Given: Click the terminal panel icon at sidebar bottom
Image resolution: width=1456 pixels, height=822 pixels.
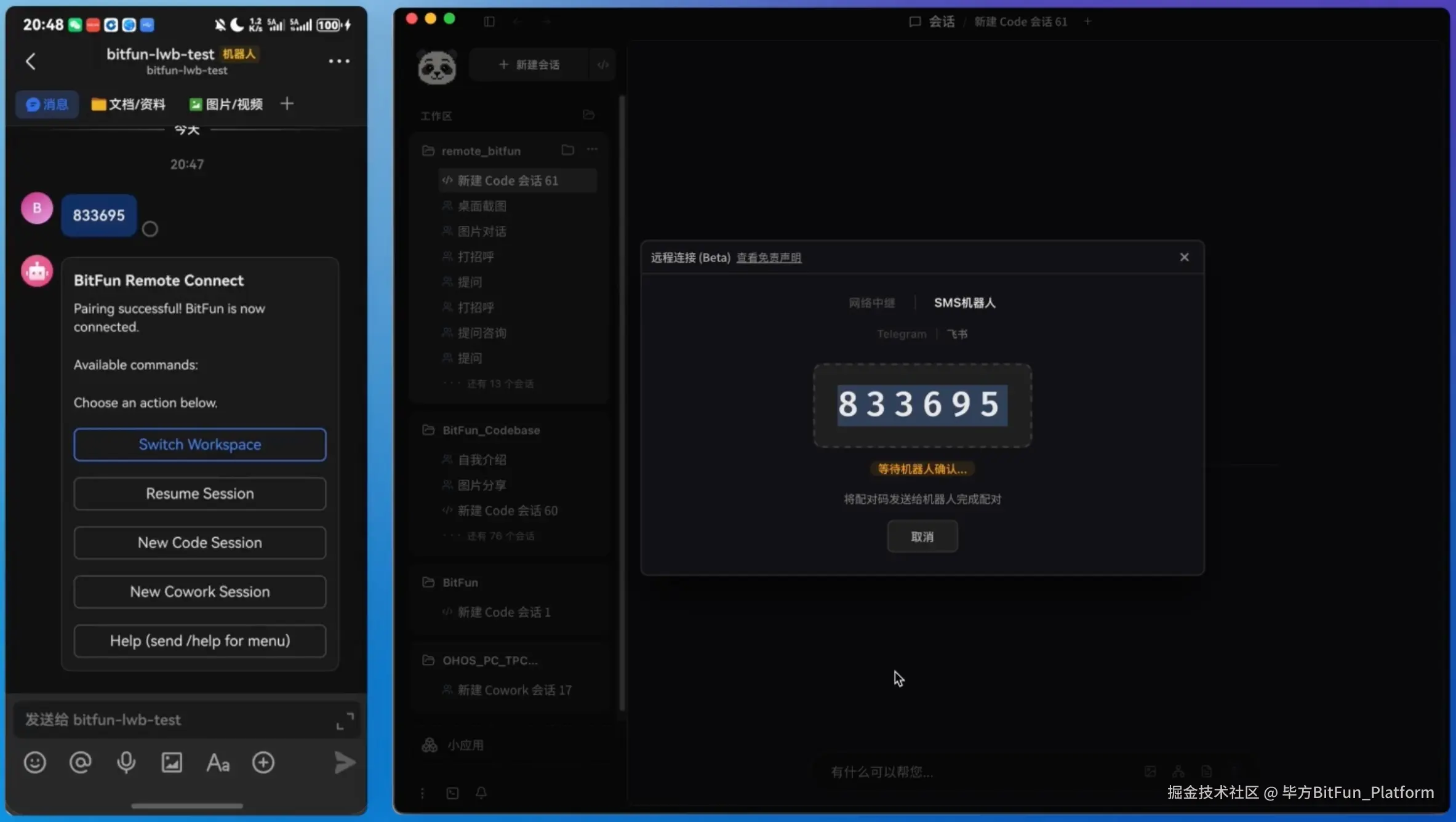Looking at the screenshot, I should tap(452, 793).
